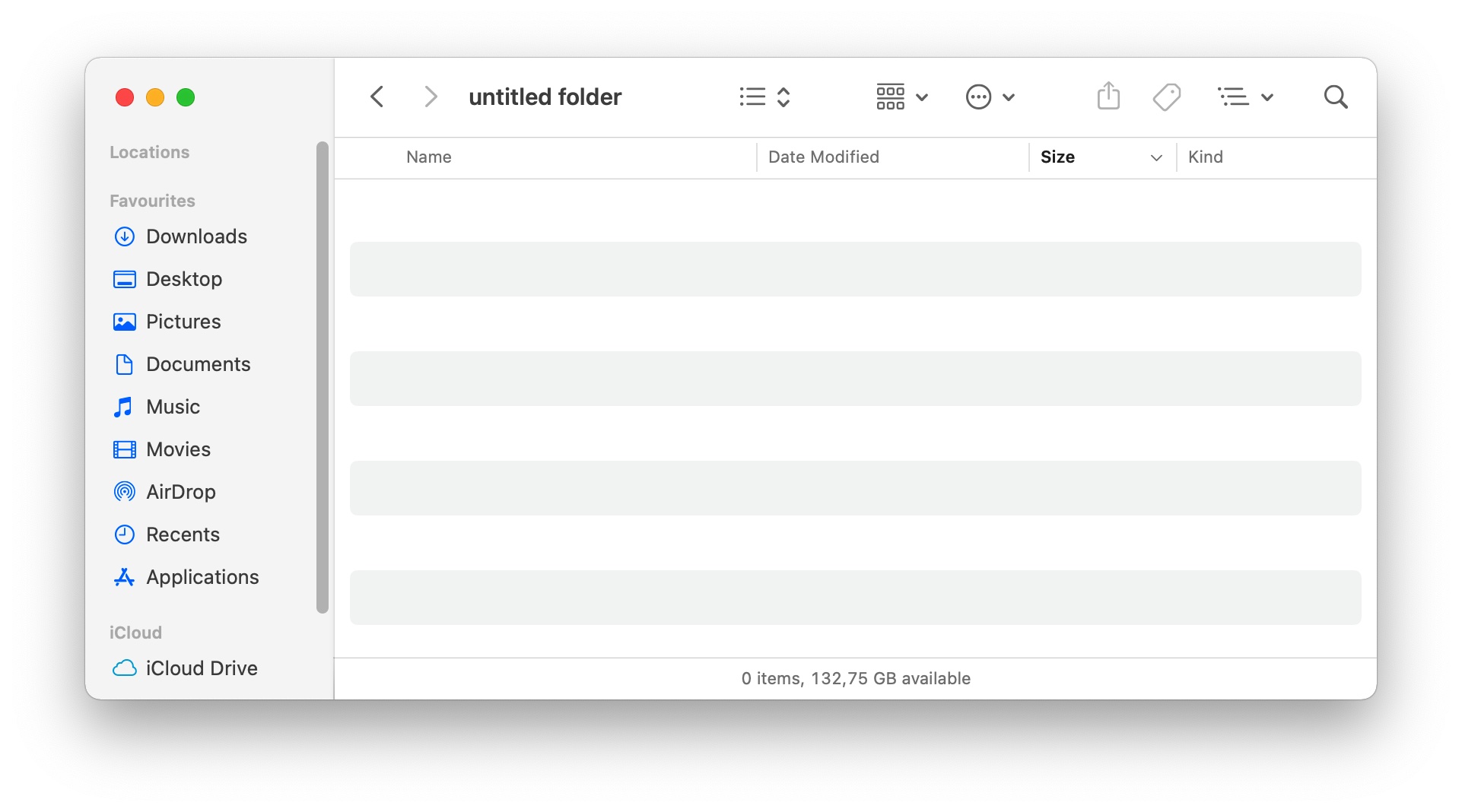
Task: Click the Desktop sidebar icon
Action: [125, 279]
